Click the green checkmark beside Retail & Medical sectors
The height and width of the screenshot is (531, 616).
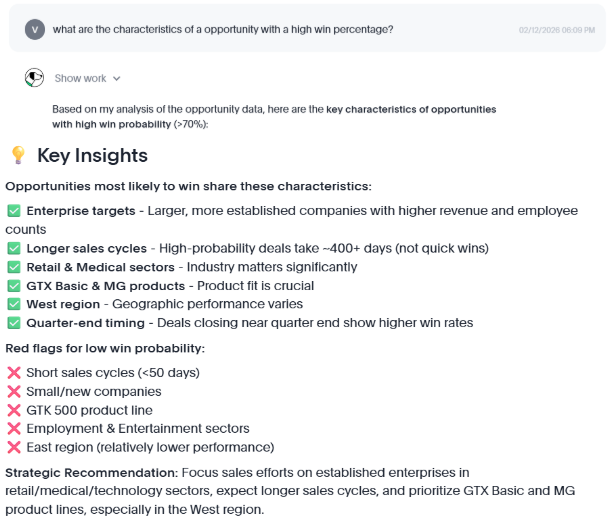click(14, 267)
